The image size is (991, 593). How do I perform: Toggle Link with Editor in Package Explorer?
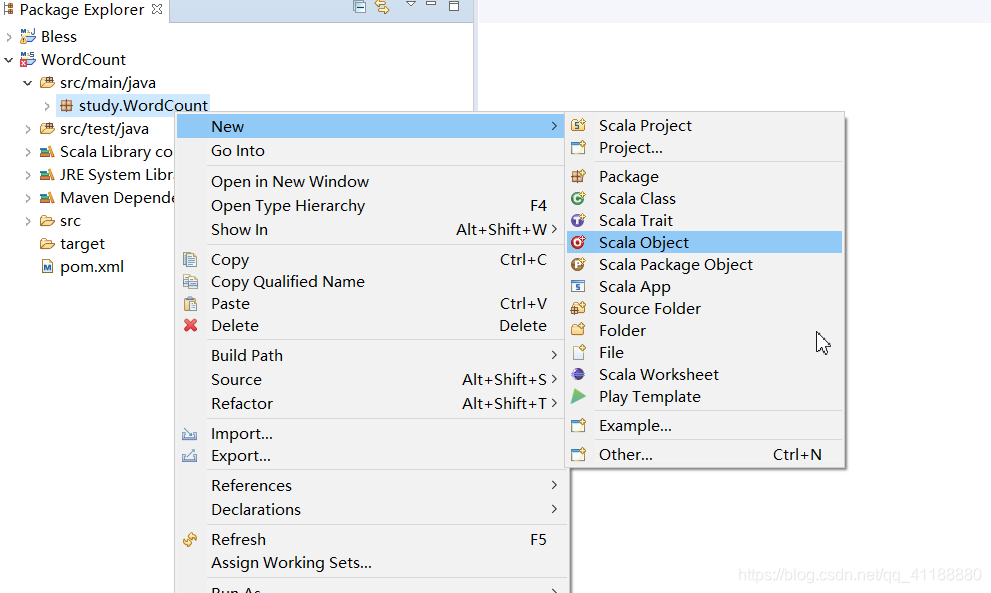(x=382, y=6)
